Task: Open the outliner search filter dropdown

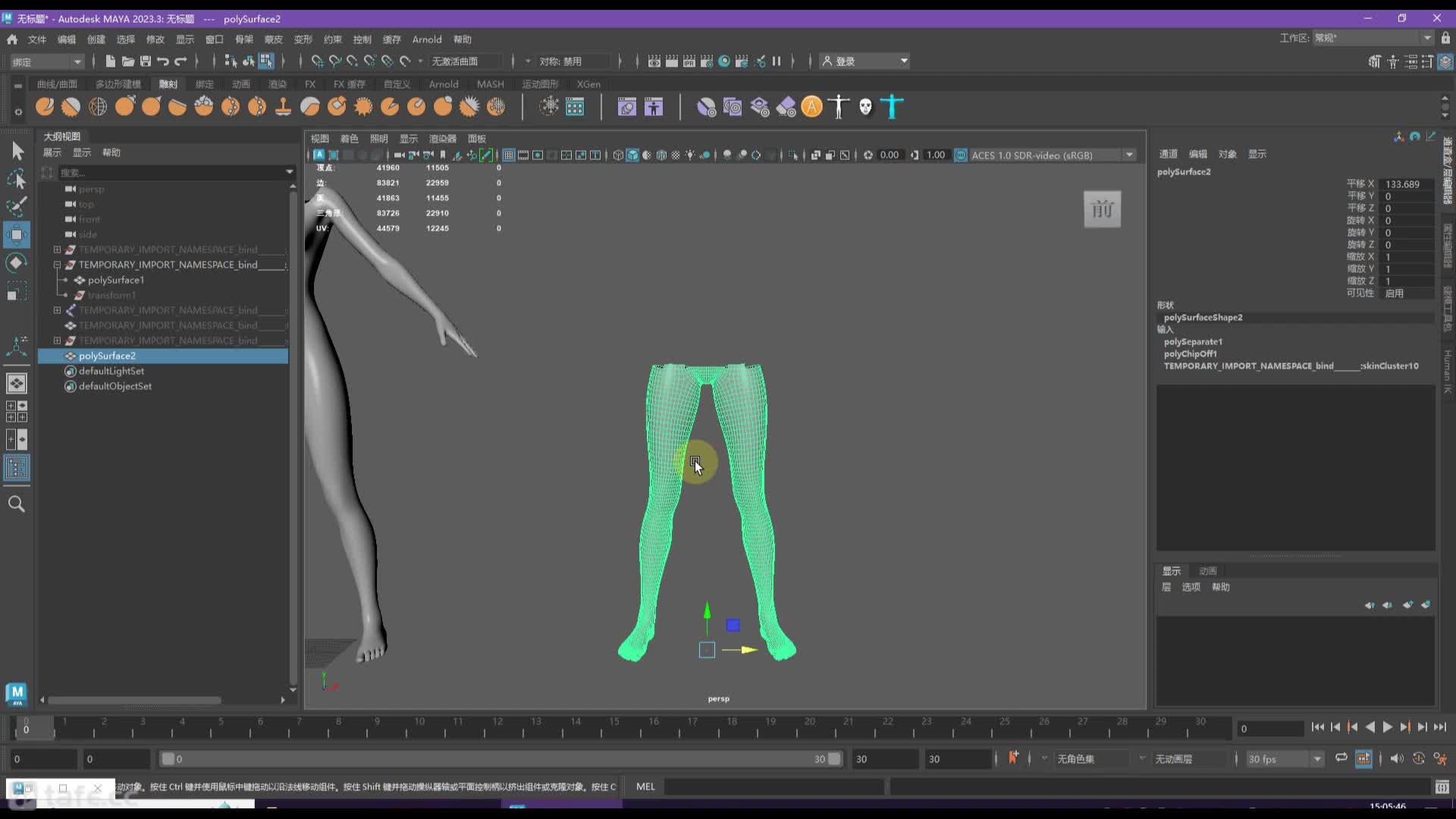Action: pos(289,172)
